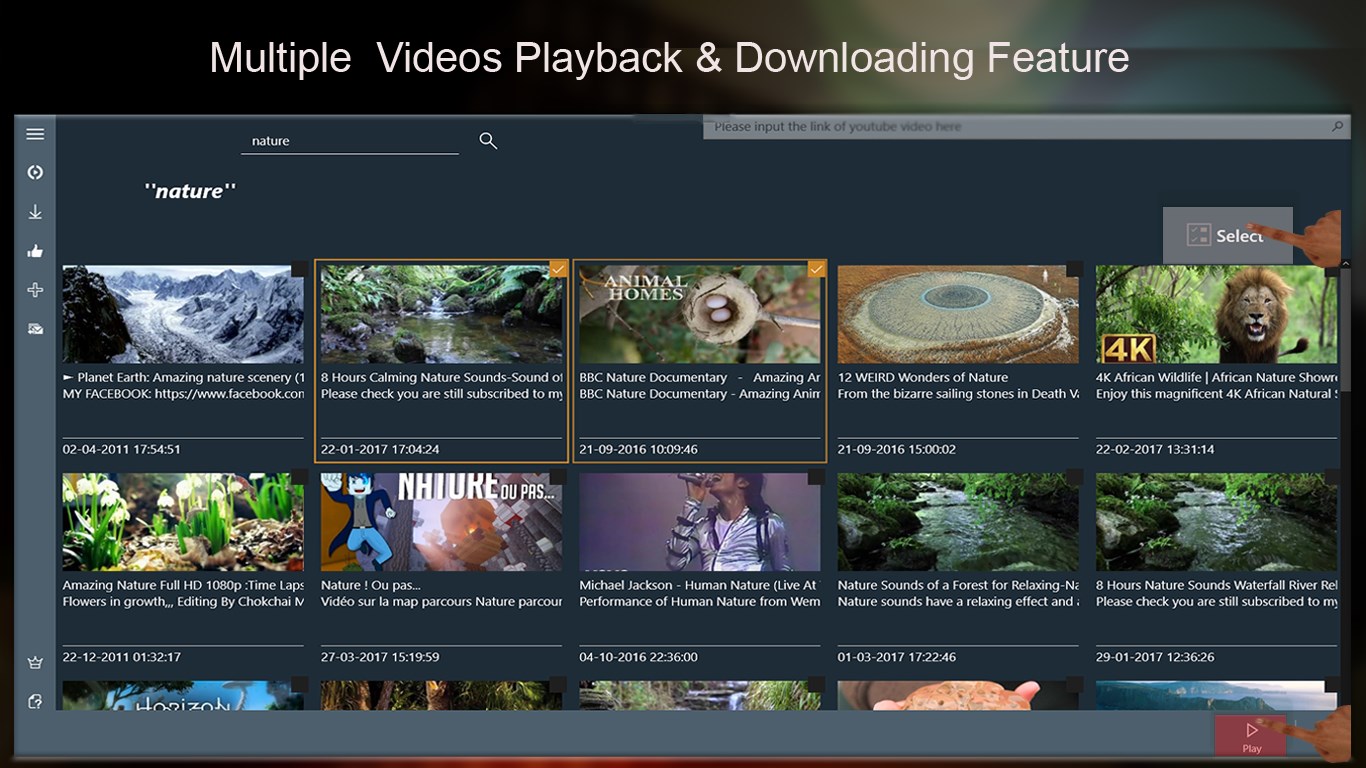Open the 8 Hours Nature Sounds Waterfall River thumbnail
This screenshot has width=1366, height=768.
point(1216,522)
